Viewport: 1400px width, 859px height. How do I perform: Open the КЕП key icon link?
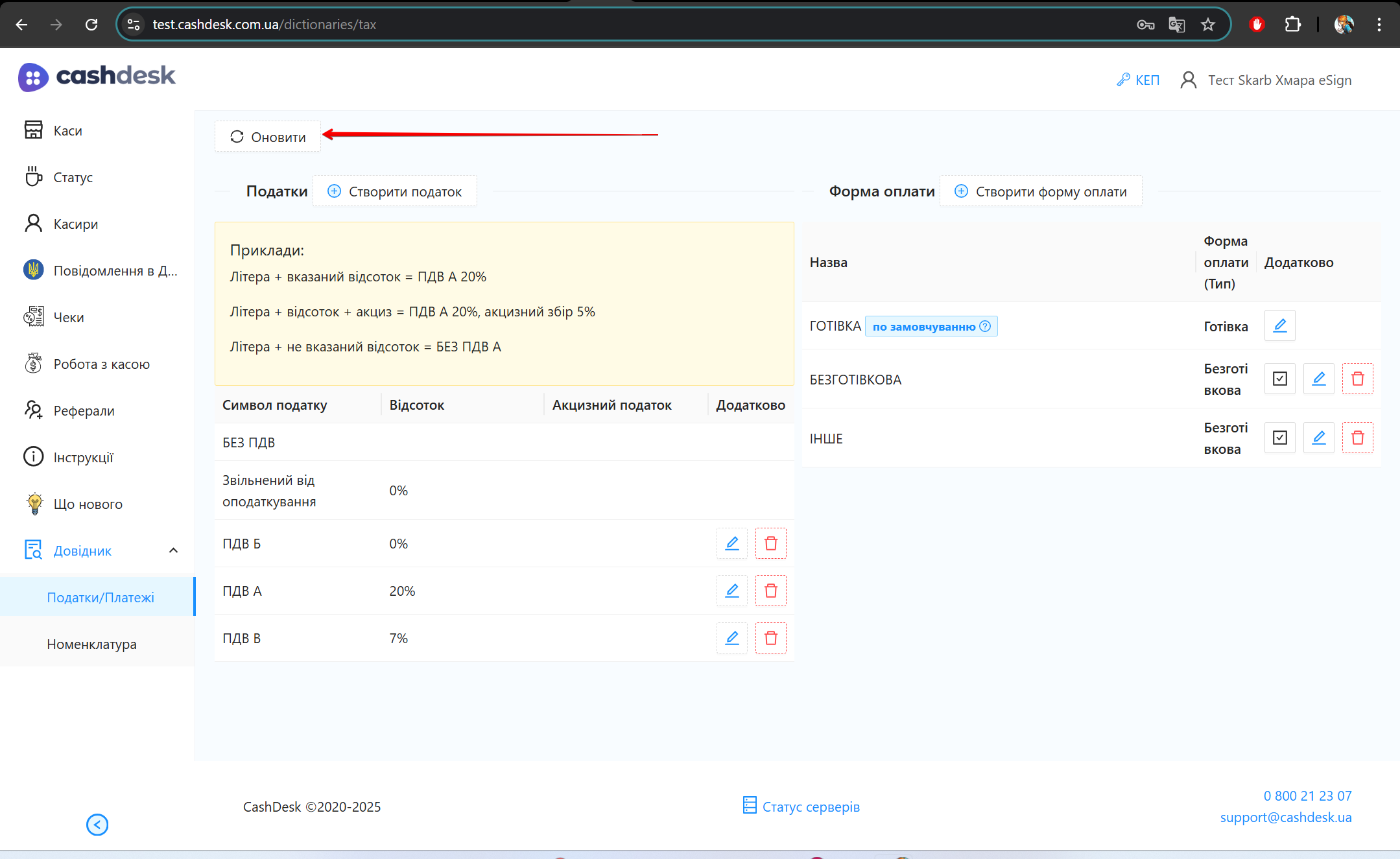click(1138, 80)
